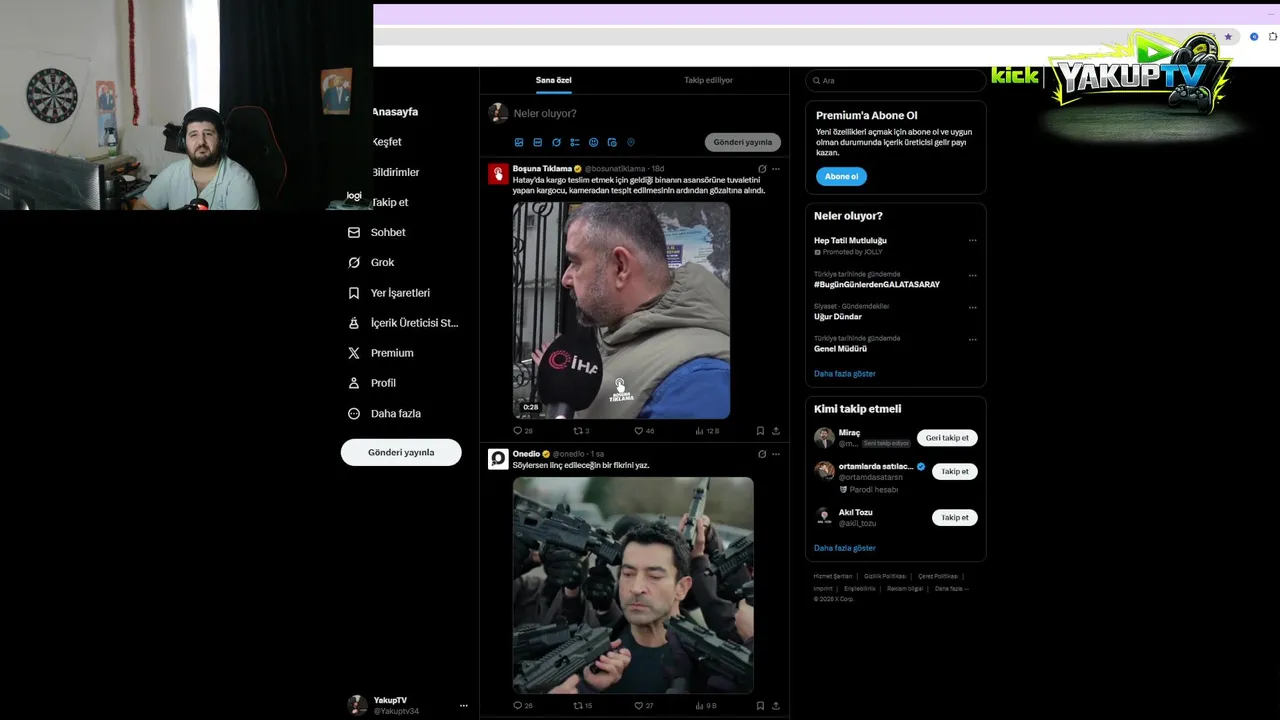Reply to the Onedio post

click(522, 706)
